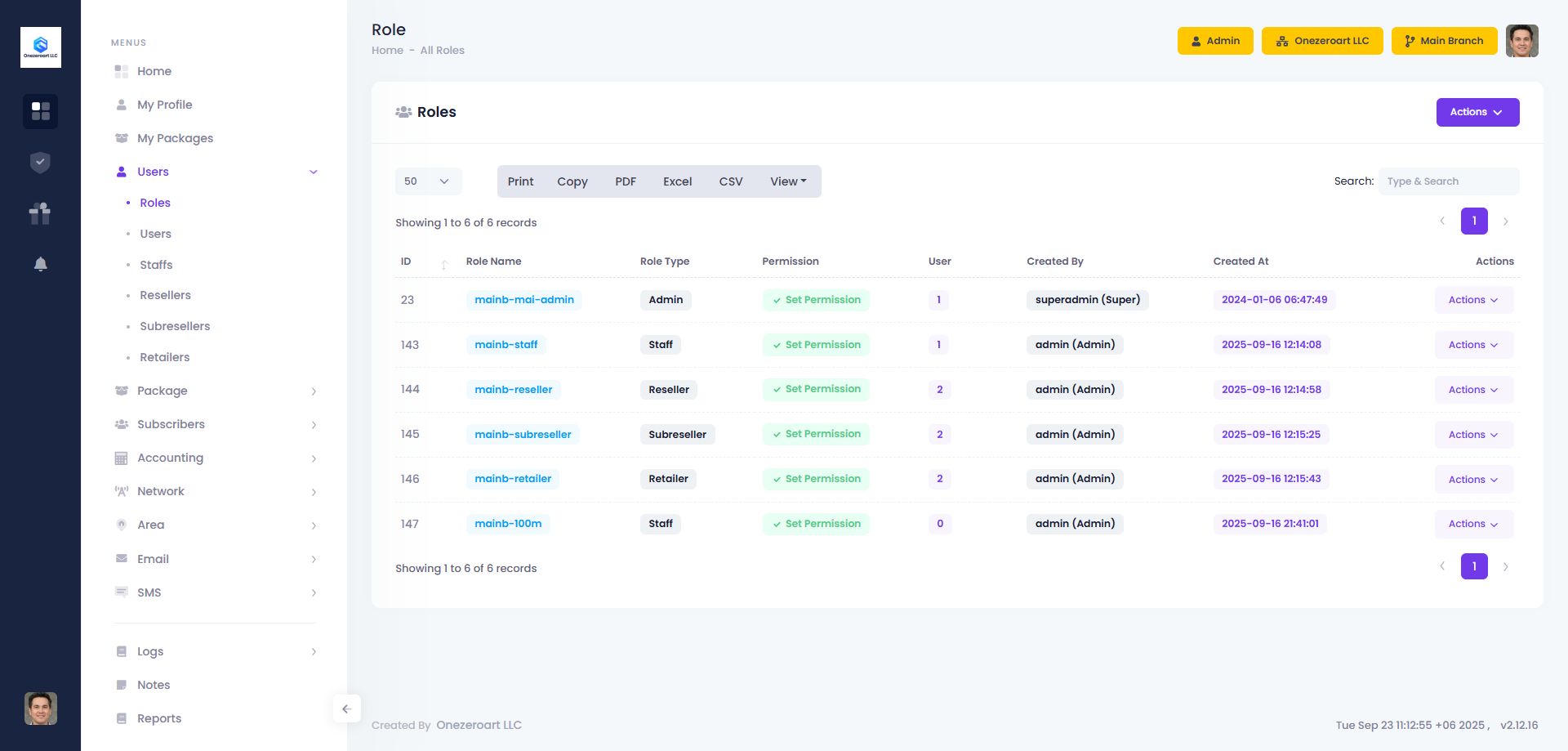Click the Onezeroart logo icon
Viewport: 1568px width, 751px height.
40,47
